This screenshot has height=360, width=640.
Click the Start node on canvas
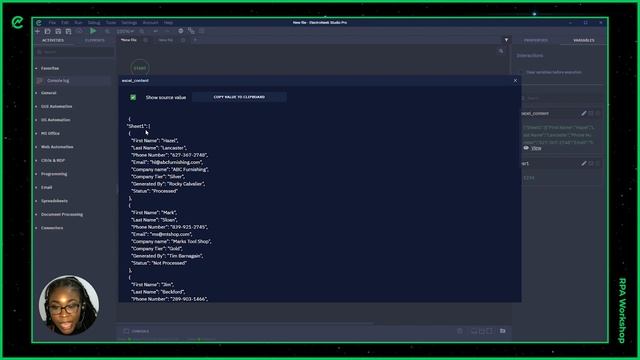[140, 68]
